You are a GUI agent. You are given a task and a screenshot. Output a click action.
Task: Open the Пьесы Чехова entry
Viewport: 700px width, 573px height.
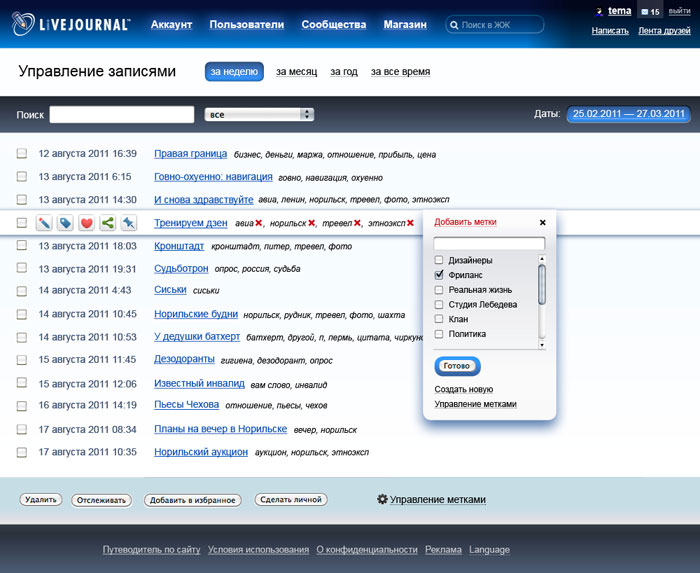187,404
